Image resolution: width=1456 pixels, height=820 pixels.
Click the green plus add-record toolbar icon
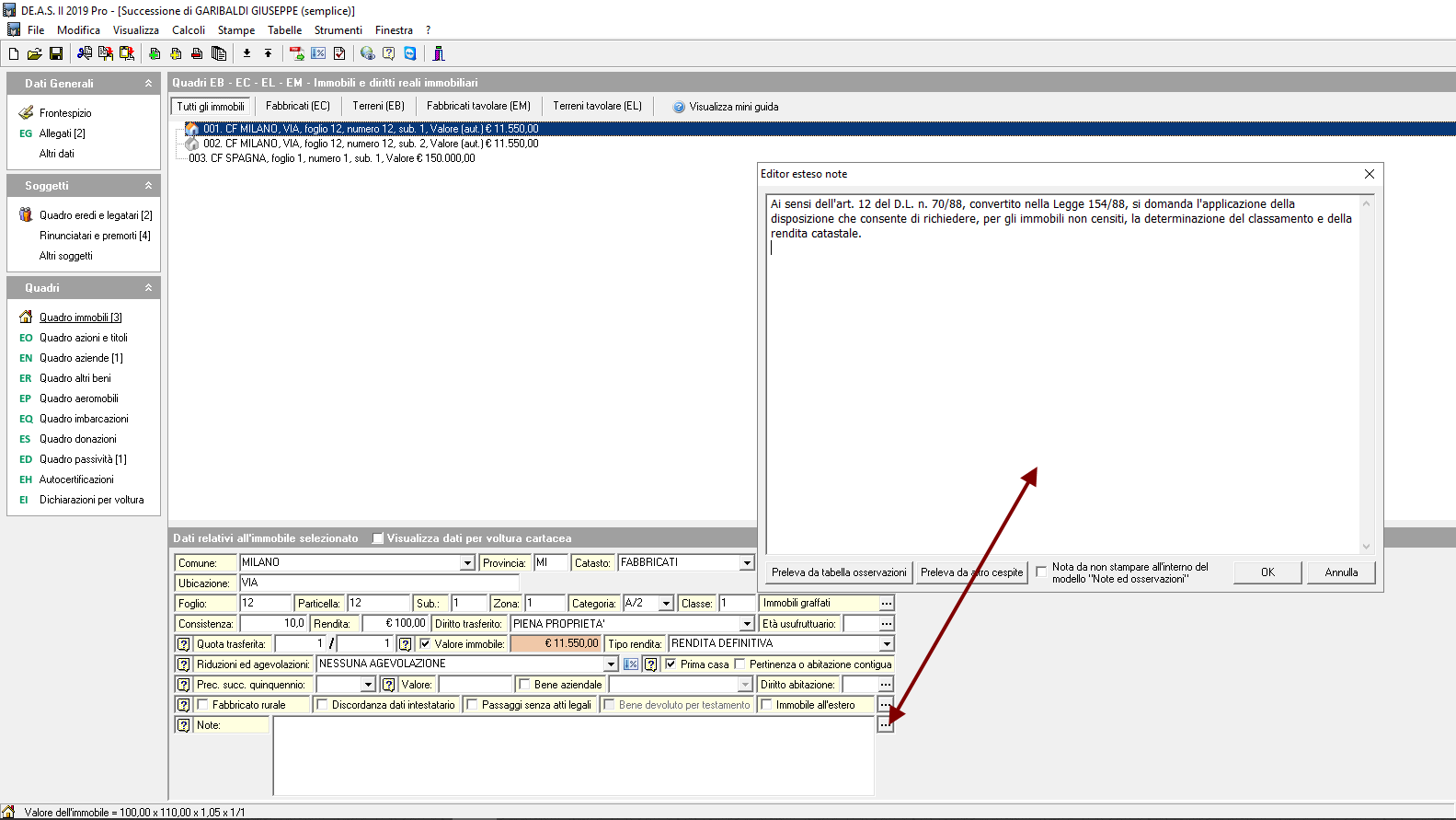[x=155, y=53]
